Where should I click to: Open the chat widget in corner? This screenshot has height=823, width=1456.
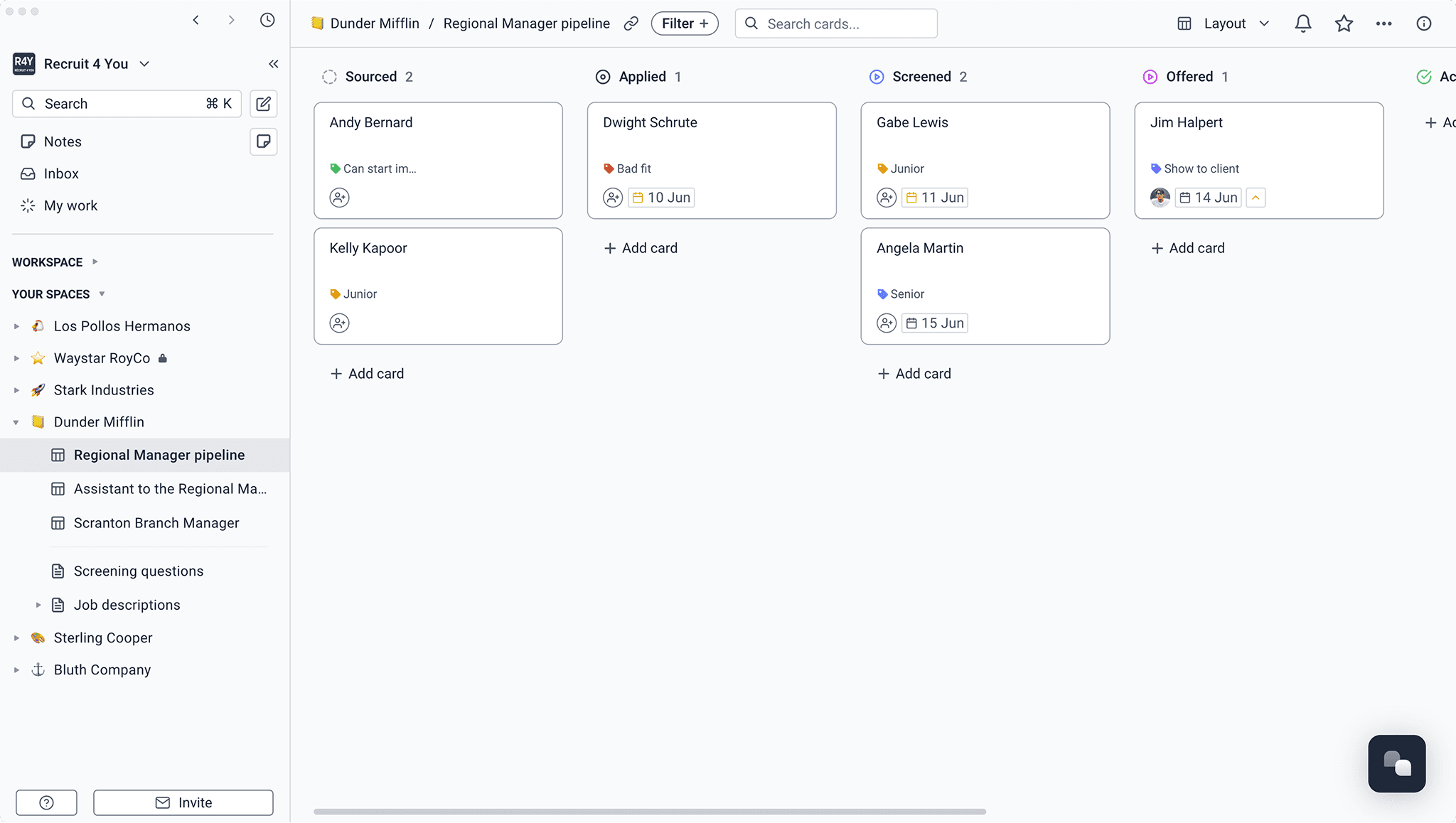click(1397, 764)
